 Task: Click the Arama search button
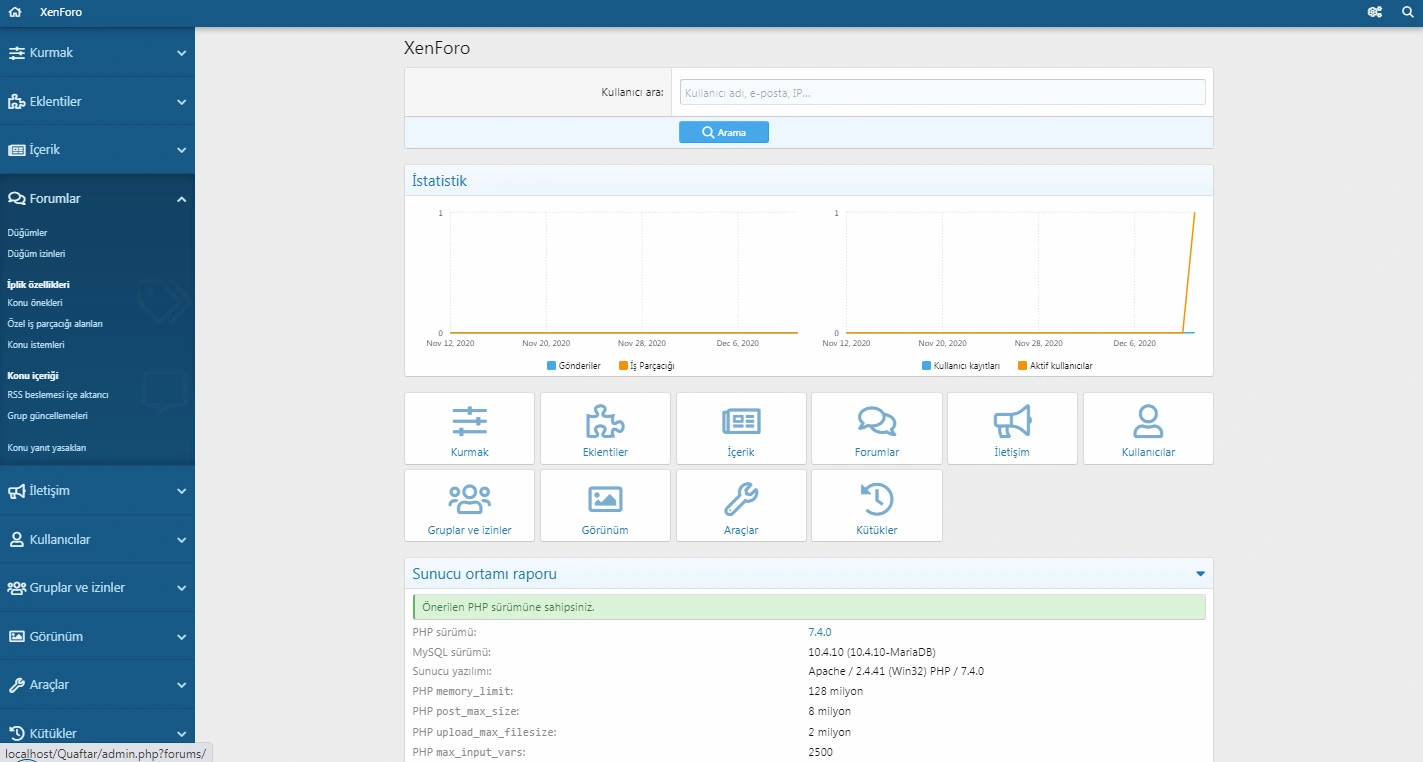724,132
